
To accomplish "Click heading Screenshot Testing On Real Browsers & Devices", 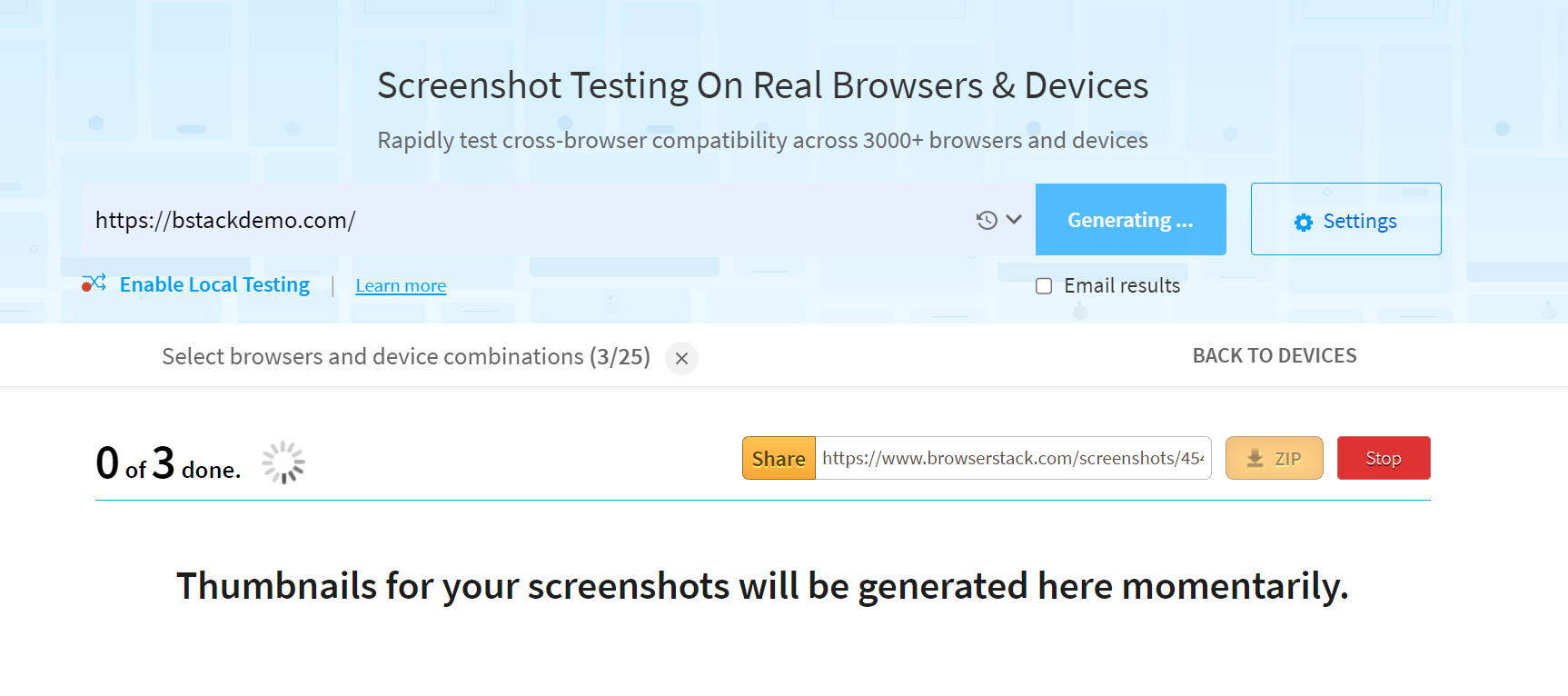I will 763,85.
